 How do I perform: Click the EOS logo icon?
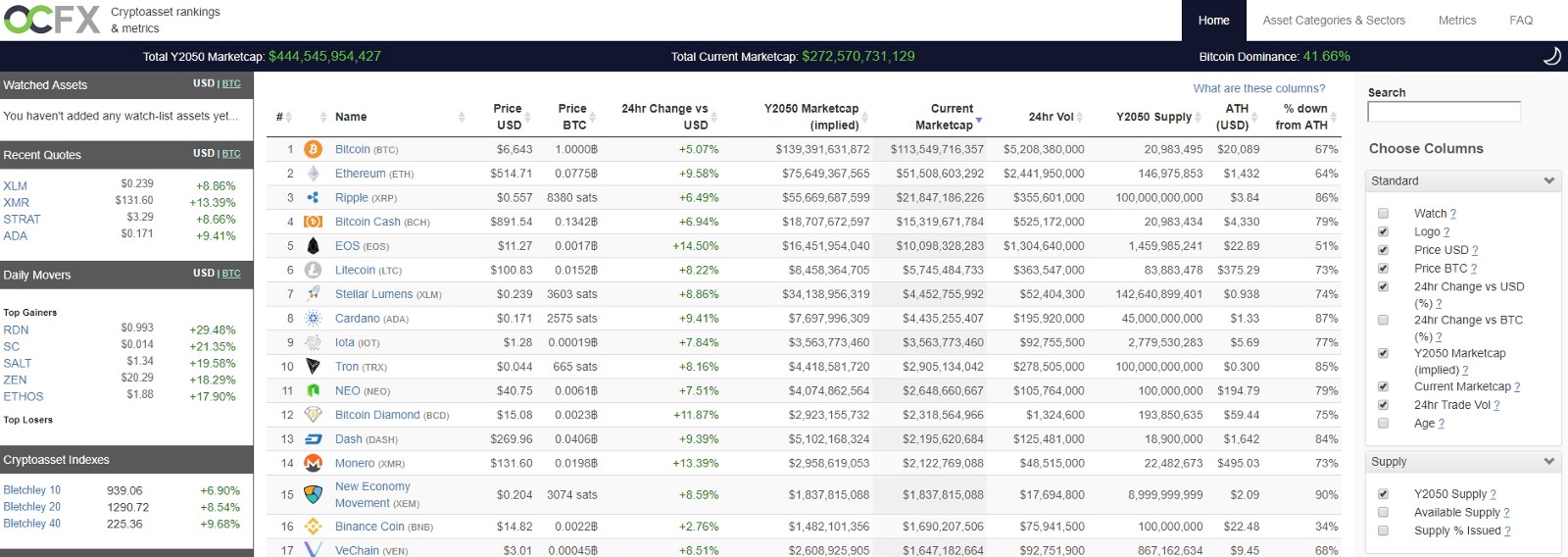coord(314,246)
